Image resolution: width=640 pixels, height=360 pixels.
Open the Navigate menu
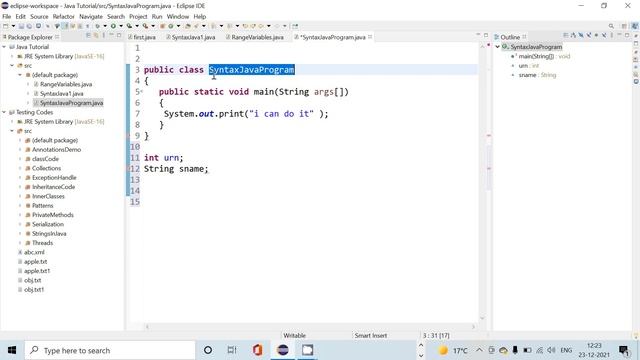pos(91,16)
